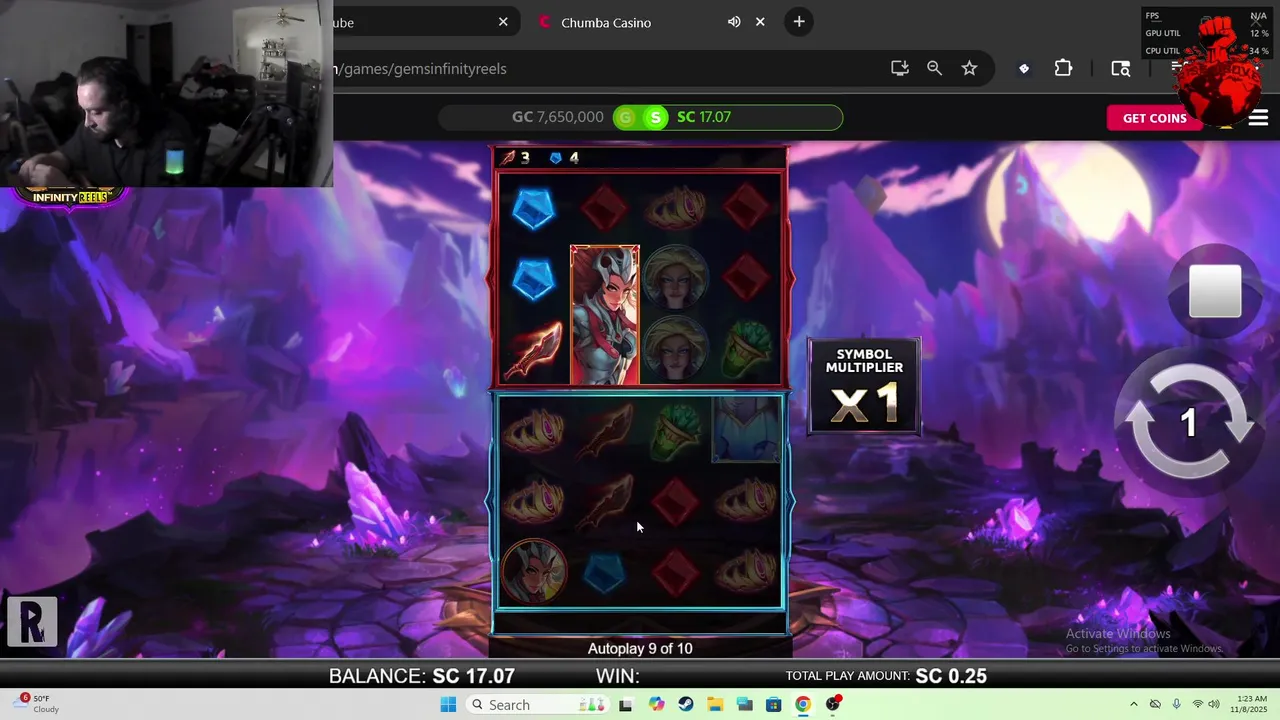Click the Chrome icon in the taskbar

803,704
